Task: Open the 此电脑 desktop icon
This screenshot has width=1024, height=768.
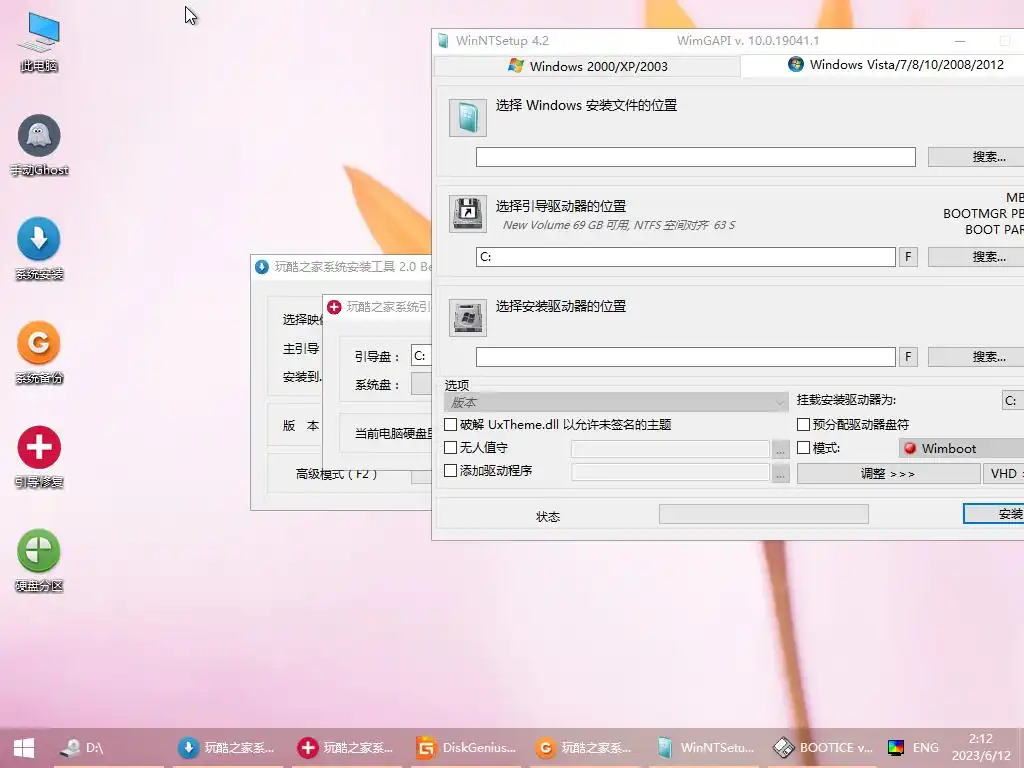Action: point(39,41)
